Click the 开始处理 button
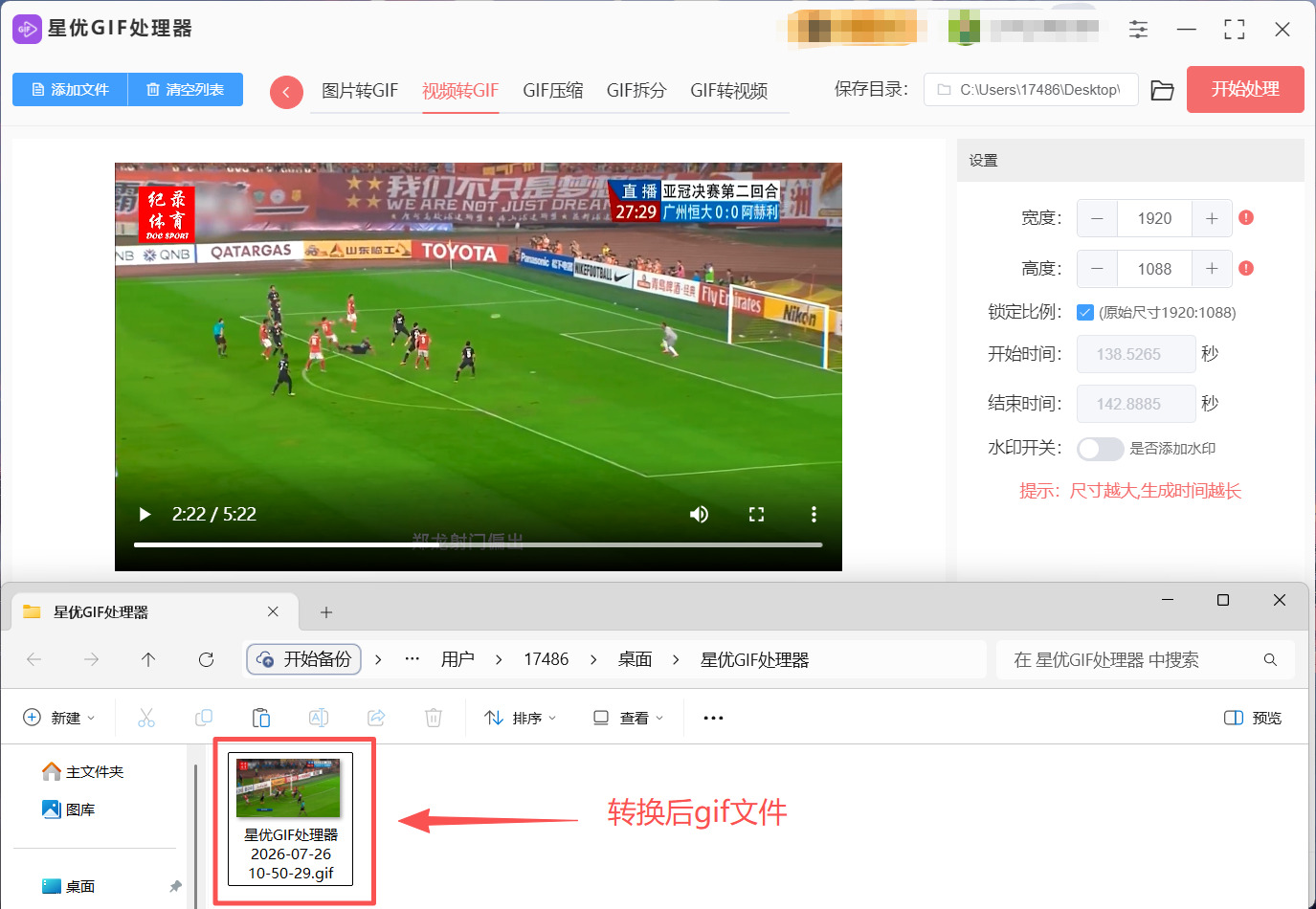The width and height of the screenshot is (1316, 909). tap(1245, 89)
